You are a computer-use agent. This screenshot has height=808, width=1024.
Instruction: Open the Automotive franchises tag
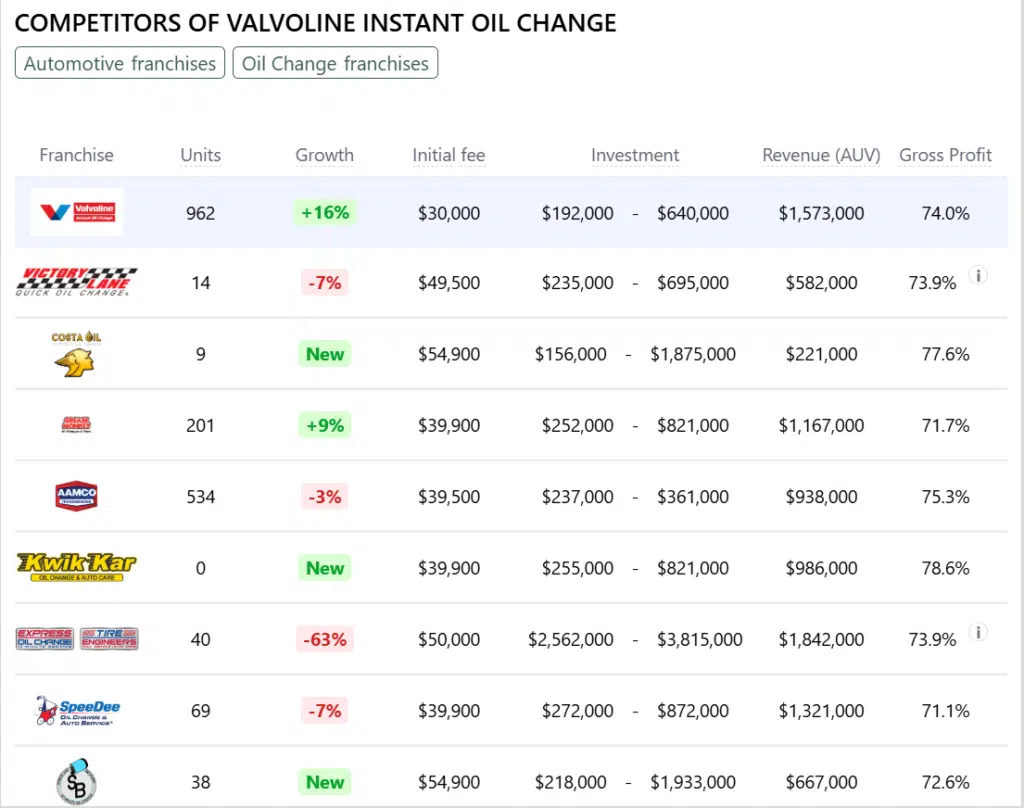tap(120, 63)
